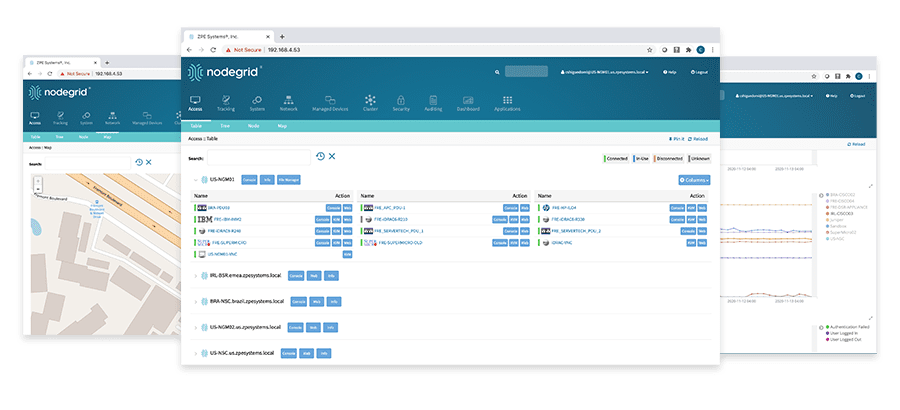900x410 pixels.
Task: Clear search with the X icon
Action: click(x=332, y=156)
